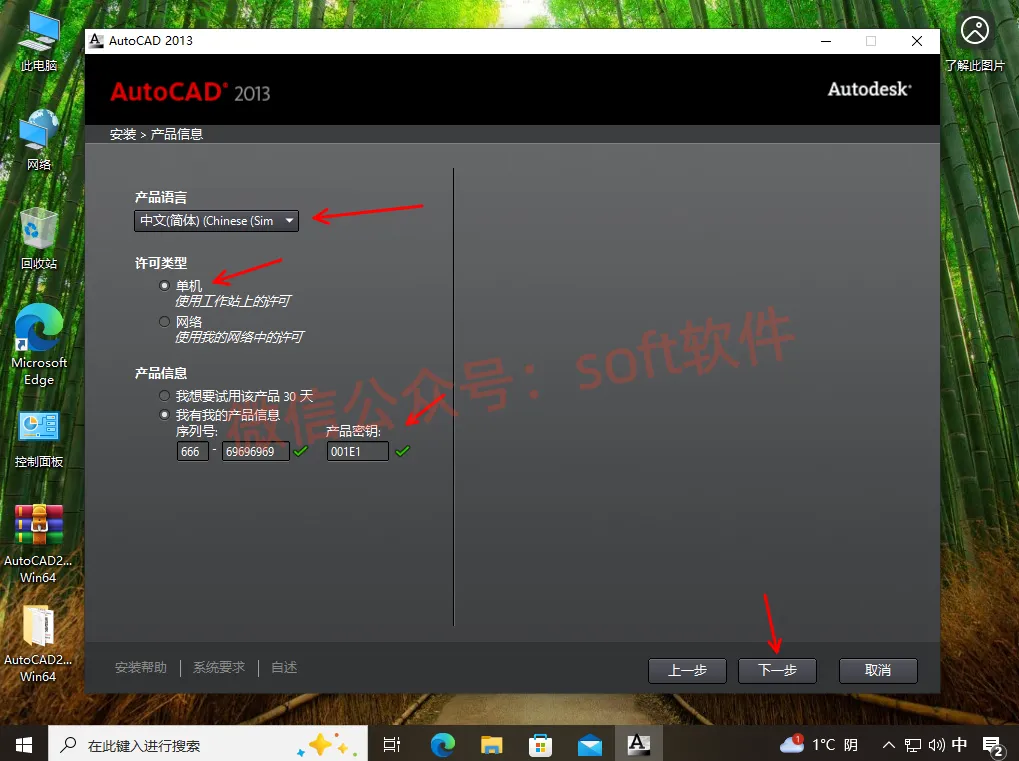1019x761 pixels.
Task: Show hidden system tray icons
Action: pos(888,745)
